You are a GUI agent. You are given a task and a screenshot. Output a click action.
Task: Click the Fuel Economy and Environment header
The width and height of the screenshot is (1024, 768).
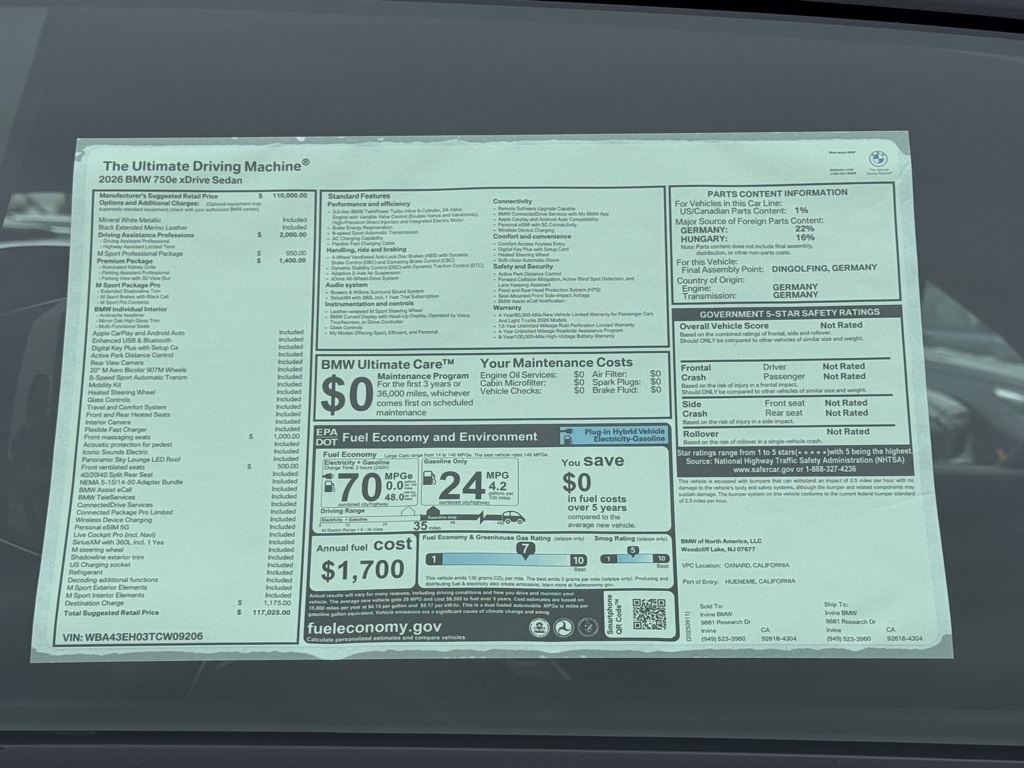(x=428, y=437)
